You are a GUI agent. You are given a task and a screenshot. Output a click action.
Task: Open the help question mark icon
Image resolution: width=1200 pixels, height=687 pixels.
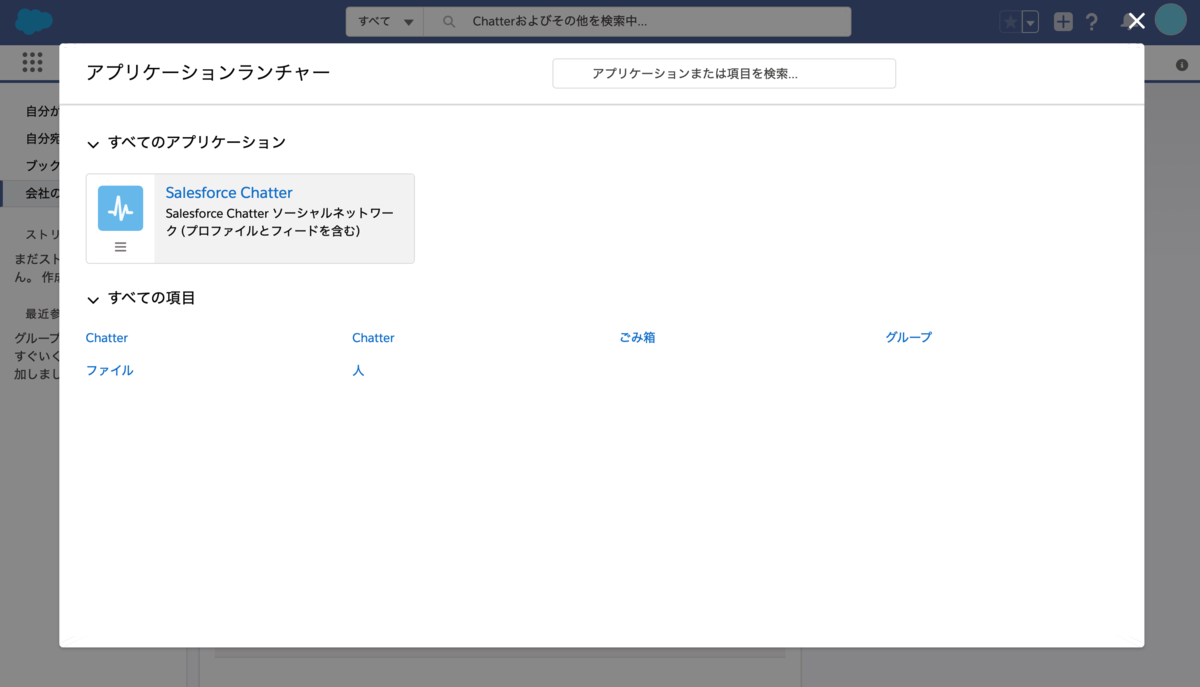tap(1091, 20)
